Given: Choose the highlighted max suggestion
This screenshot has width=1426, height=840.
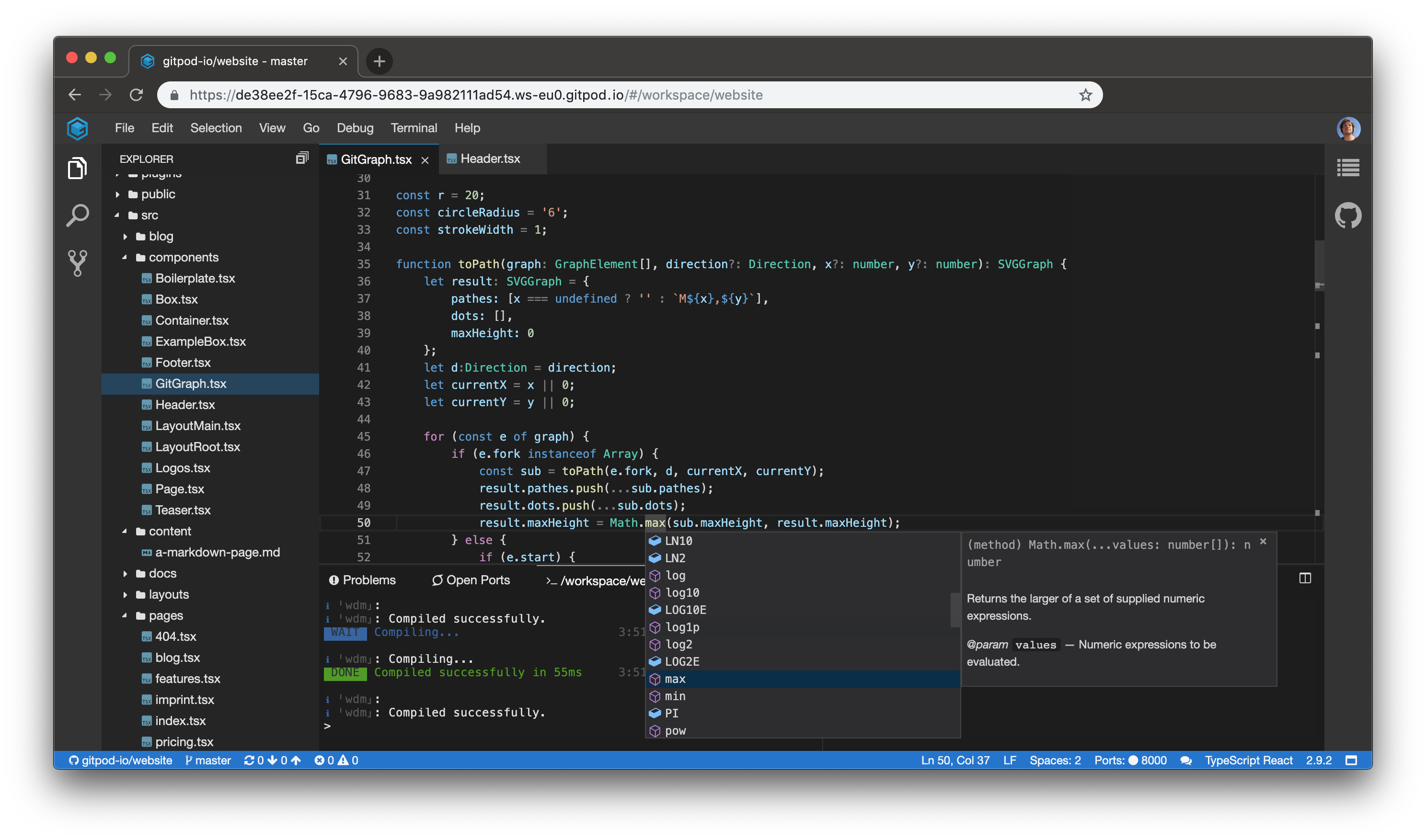Looking at the screenshot, I should (803, 679).
